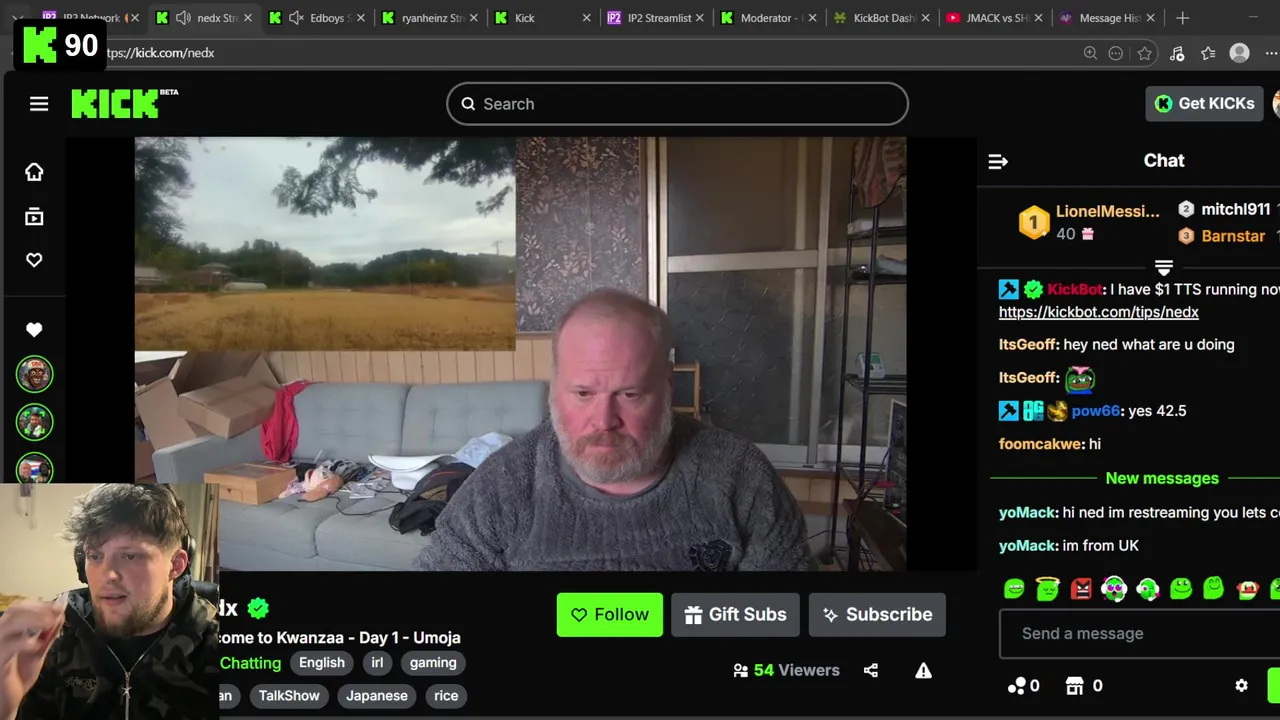Insert the angry red face emote
The height and width of the screenshot is (720, 1280).
(1081, 589)
